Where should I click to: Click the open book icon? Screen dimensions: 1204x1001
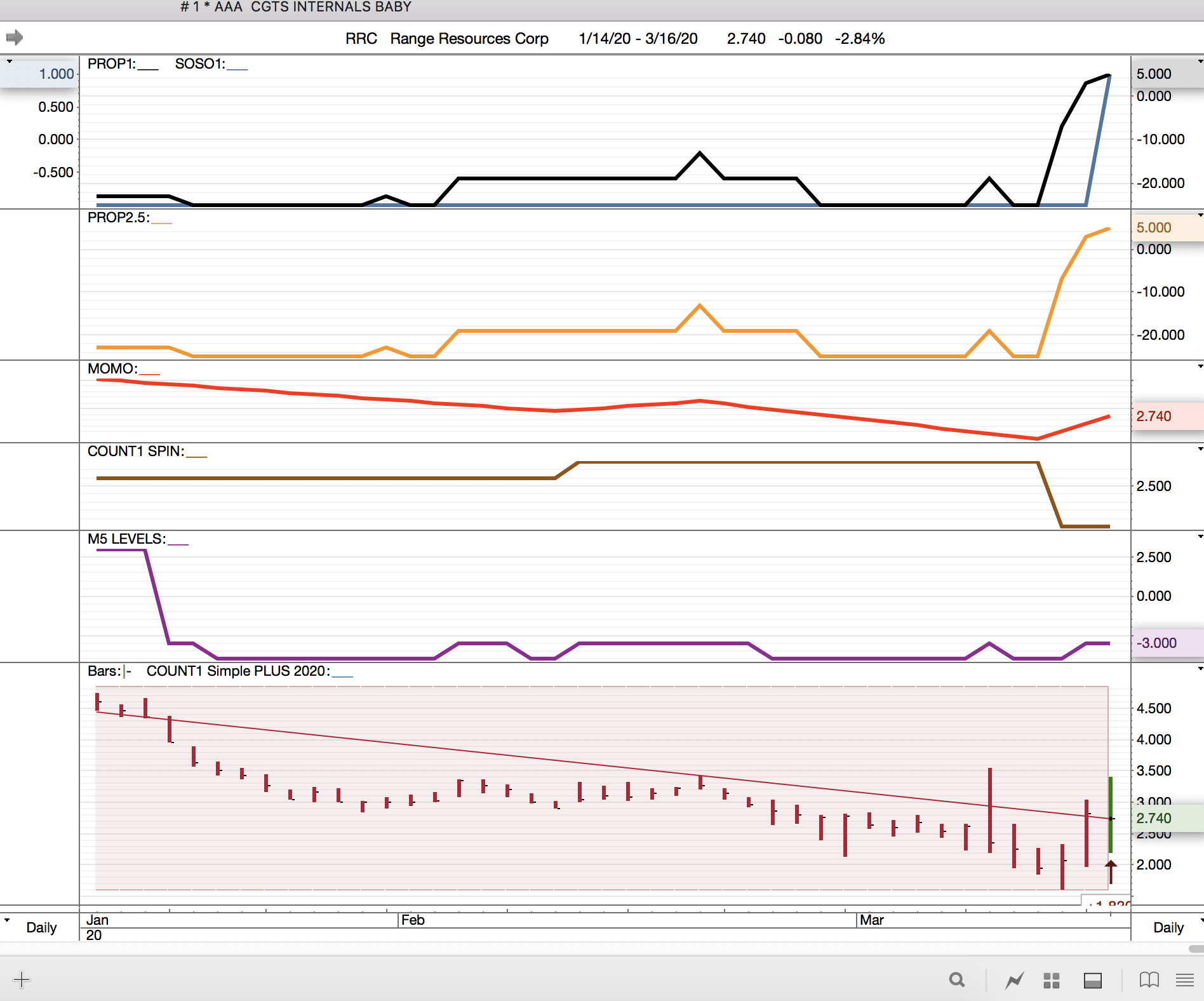pos(1149,980)
